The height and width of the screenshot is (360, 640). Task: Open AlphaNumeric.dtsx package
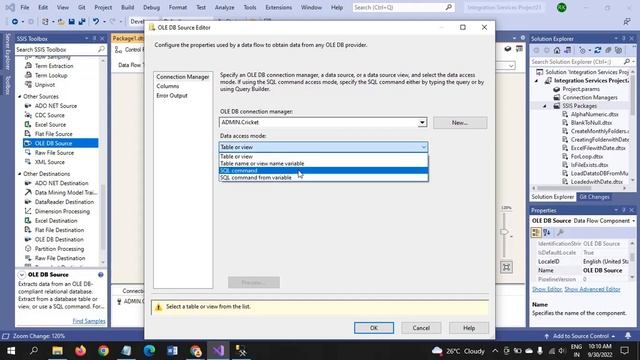coord(594,114)
